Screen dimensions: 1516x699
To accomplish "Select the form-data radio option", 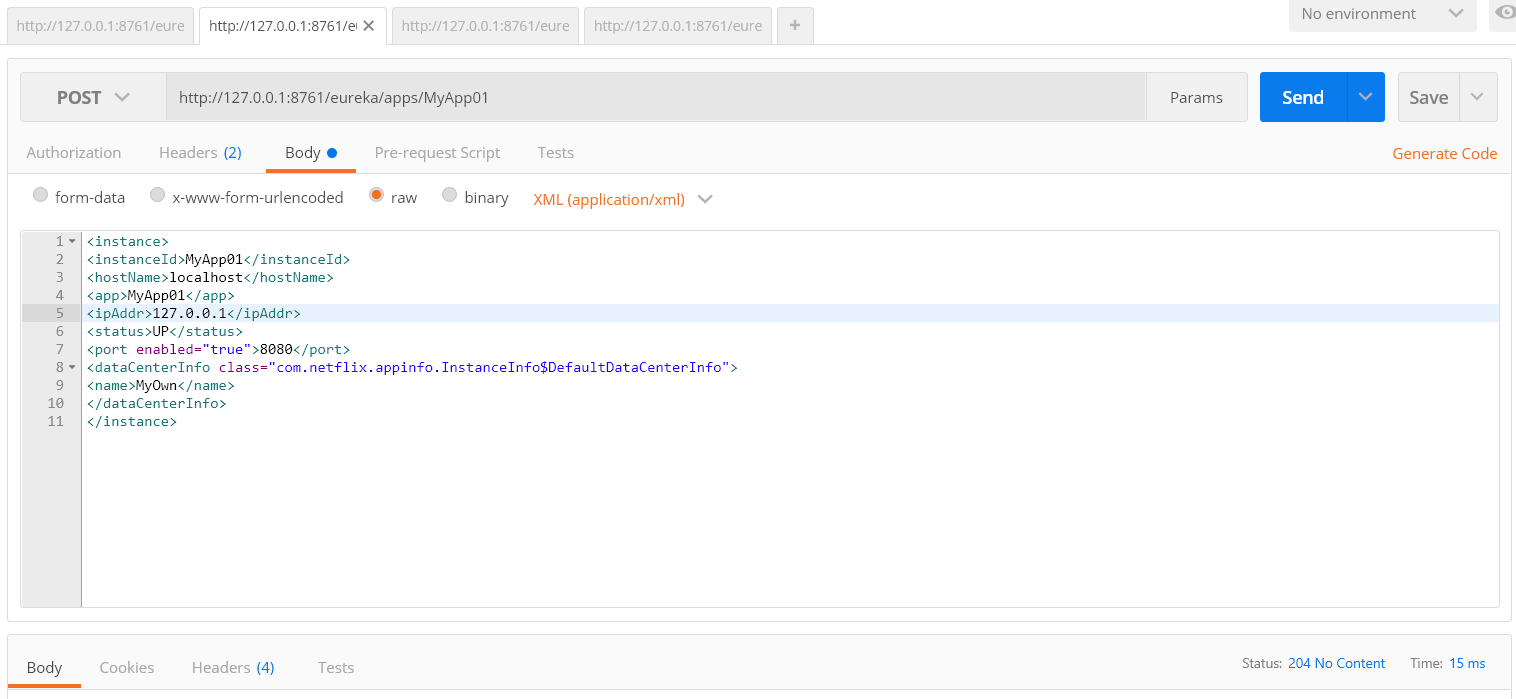I will point(40,195).
